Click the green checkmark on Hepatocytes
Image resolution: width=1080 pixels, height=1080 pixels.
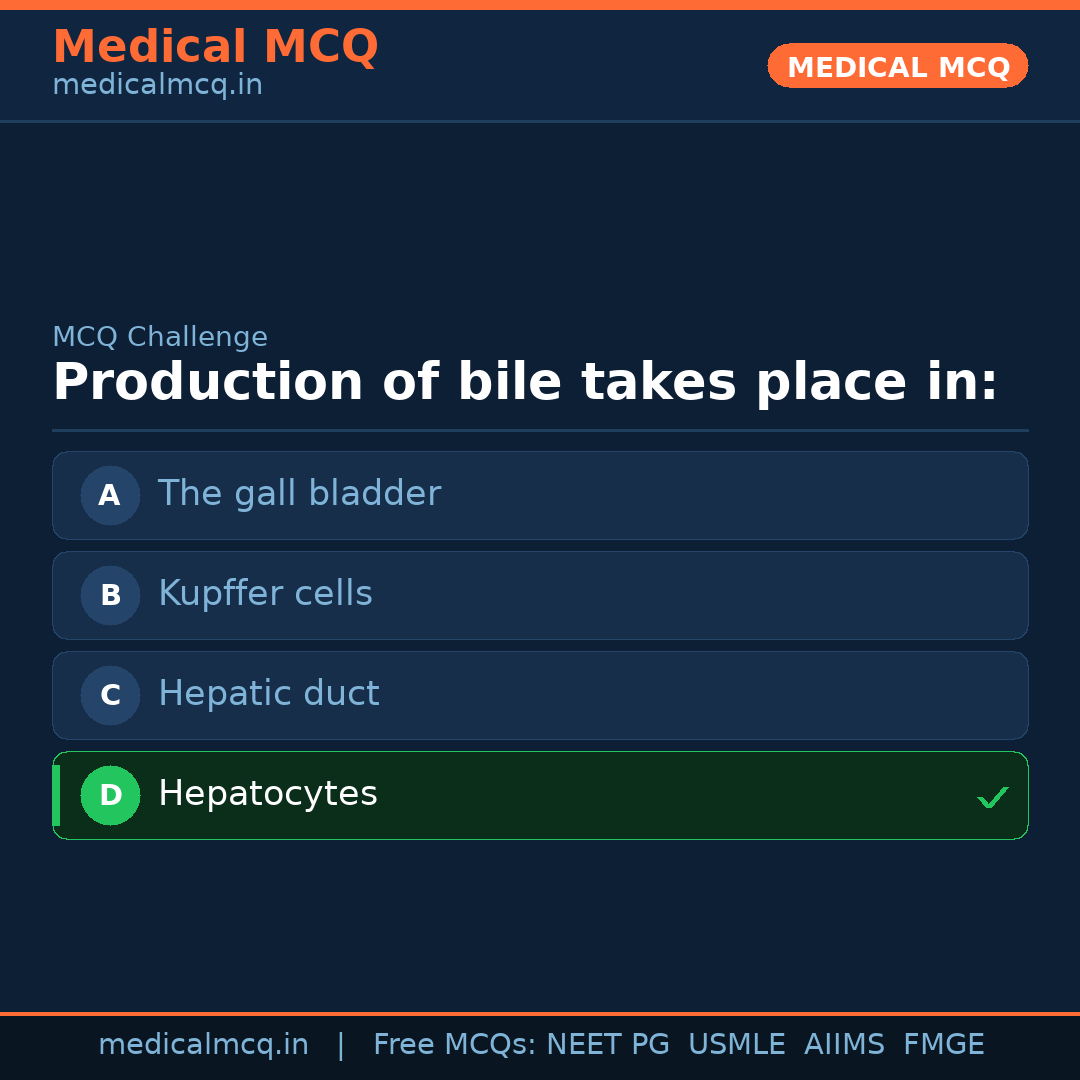tap(992, 797)
